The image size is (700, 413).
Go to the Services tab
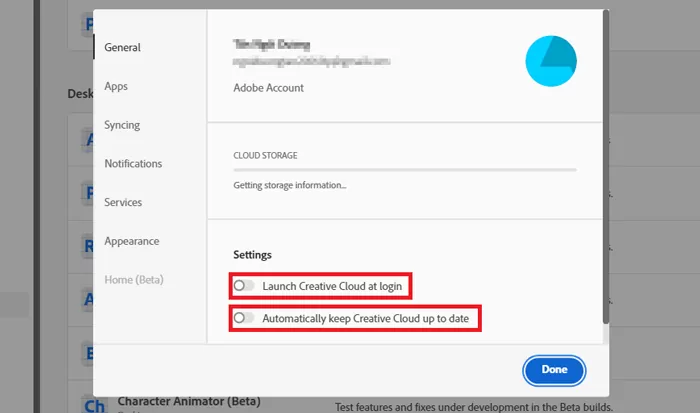point(123,202)
